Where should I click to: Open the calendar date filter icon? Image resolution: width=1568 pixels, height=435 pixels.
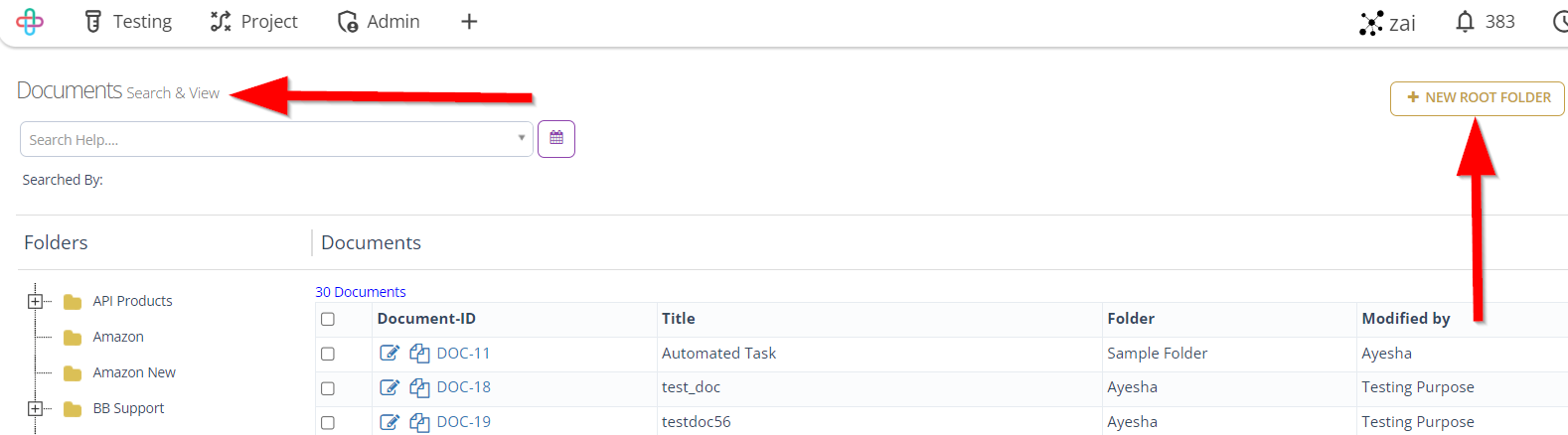(x=556, y=139)
